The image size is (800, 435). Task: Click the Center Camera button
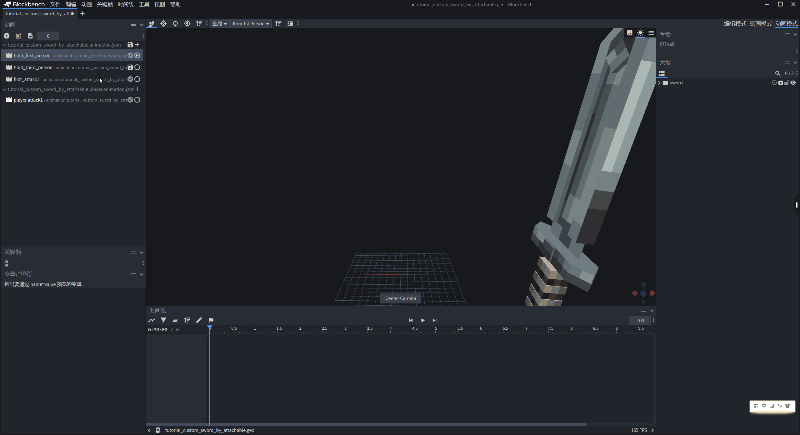[x=400, y=298]
